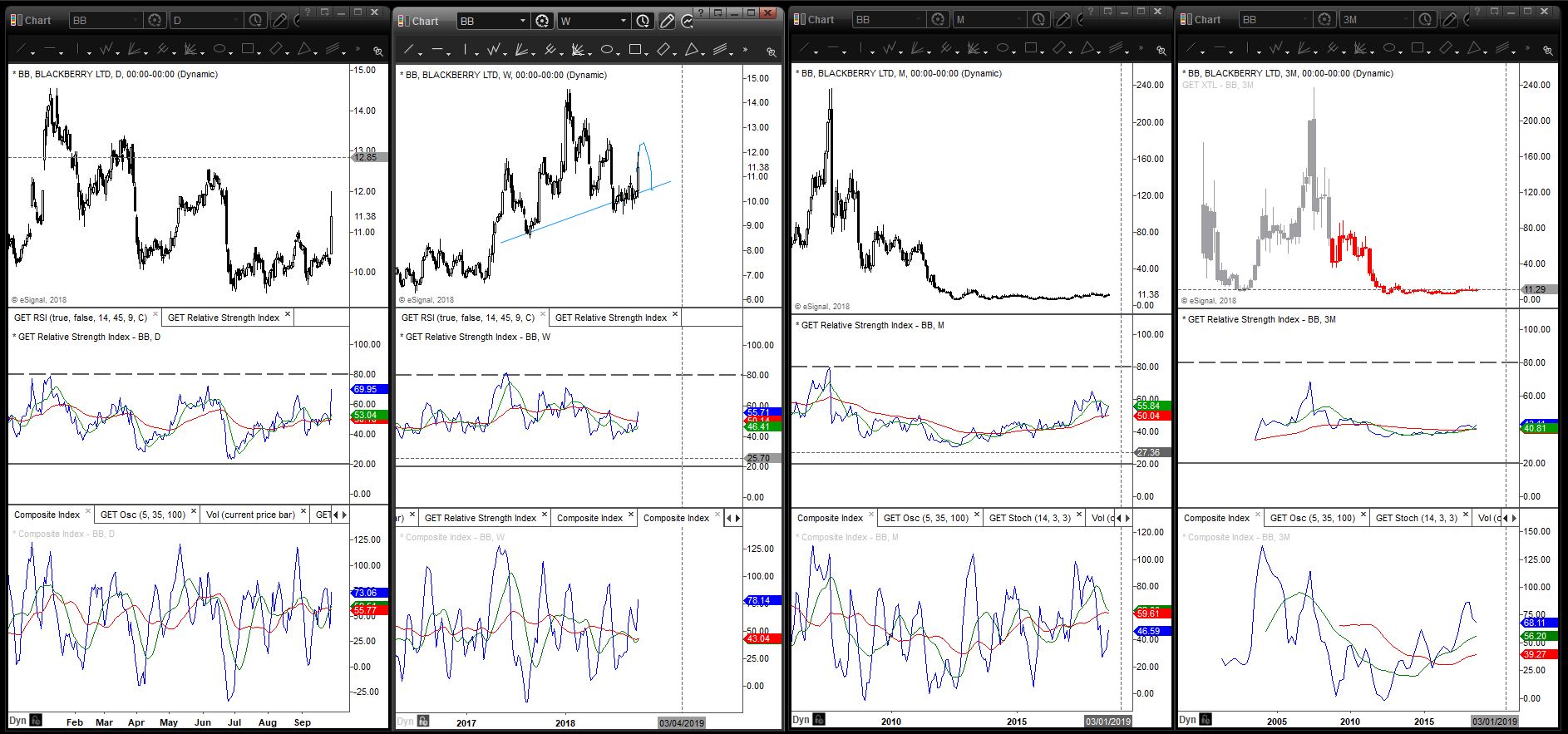This screenshot has width=1568, height=734.
Task: Select the trend line tool in the daily chart
Action: tap(22, 50)
